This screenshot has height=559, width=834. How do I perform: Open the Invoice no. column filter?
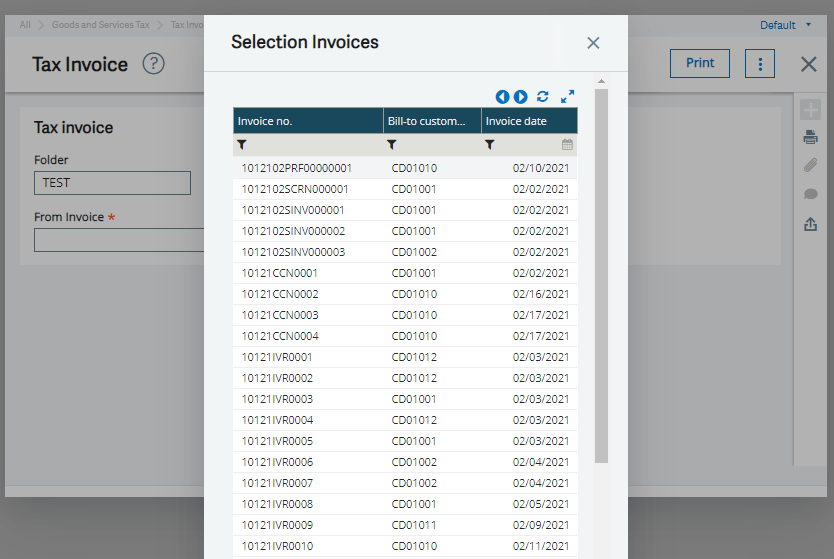pyautogui.click(x=242, y=145)
